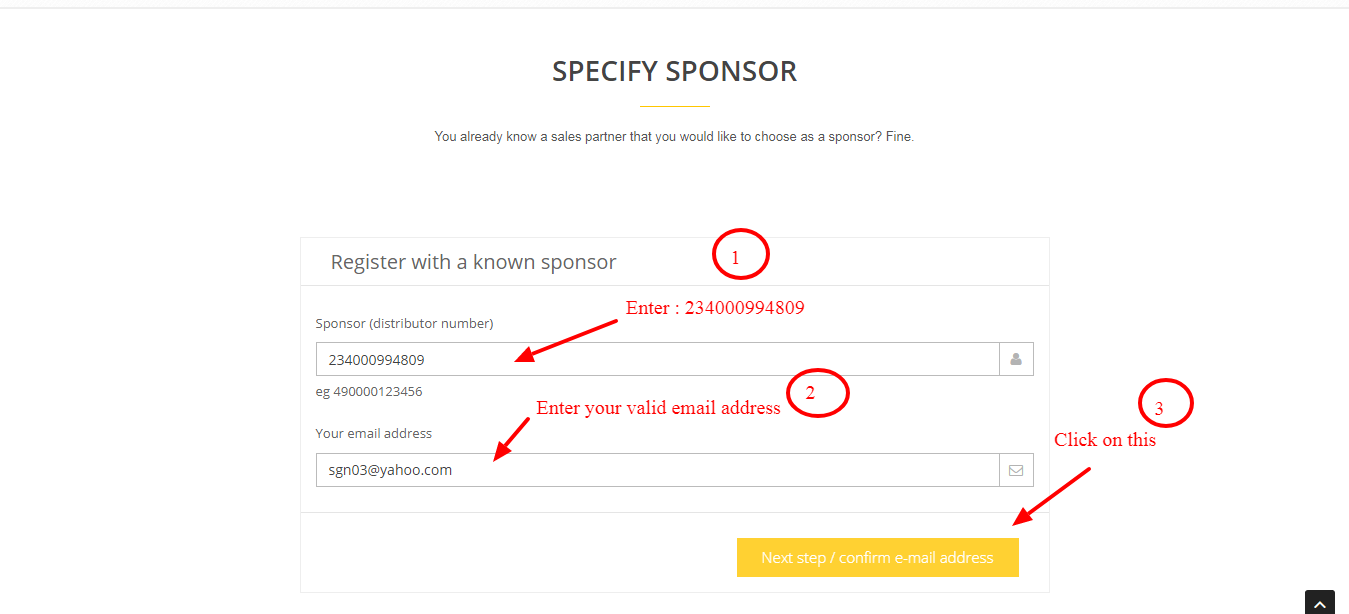The height and width of the screenshot is (614, 1349).
Task: Click the 'Enter your valid email address' note
Action: (x=658, y=408)
